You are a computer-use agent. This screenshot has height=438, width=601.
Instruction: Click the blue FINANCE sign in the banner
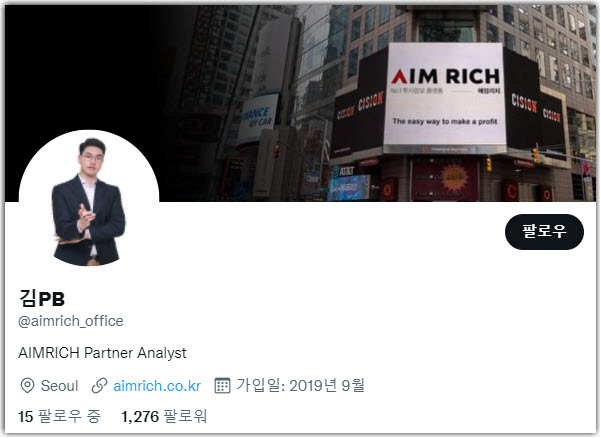click(258, 117)
